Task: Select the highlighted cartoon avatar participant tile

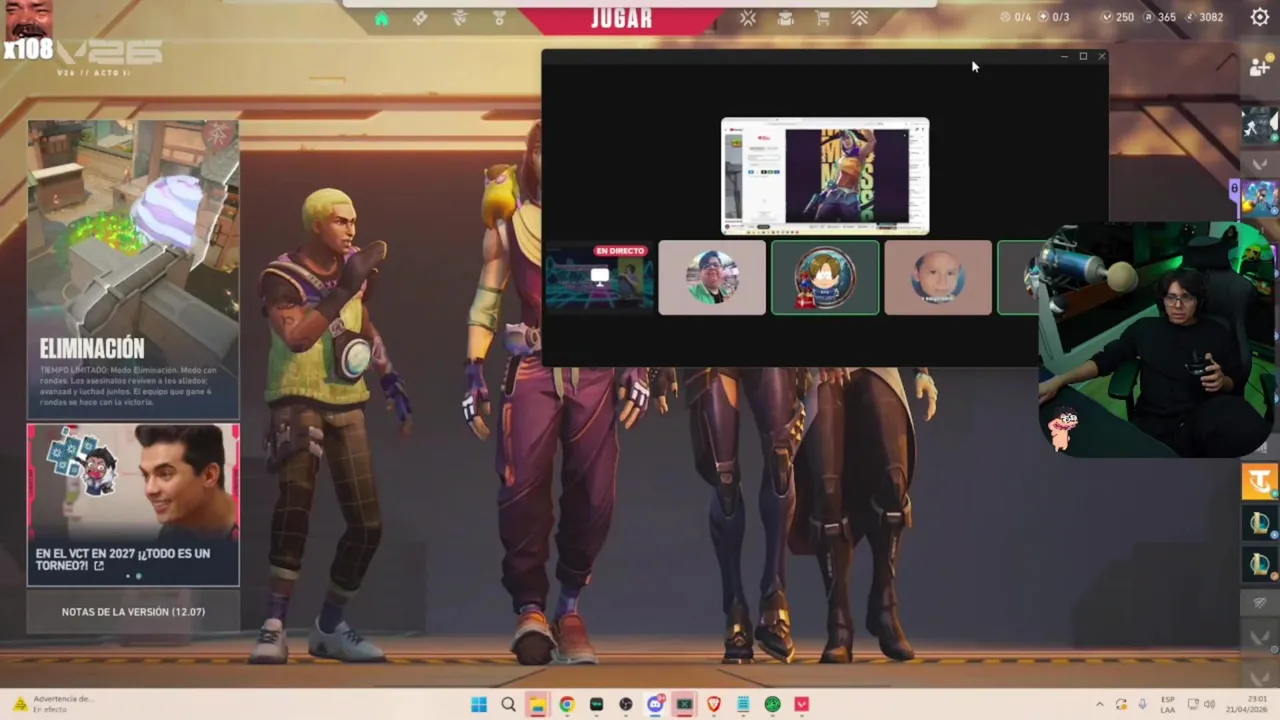Action: [x=825, y=278]
